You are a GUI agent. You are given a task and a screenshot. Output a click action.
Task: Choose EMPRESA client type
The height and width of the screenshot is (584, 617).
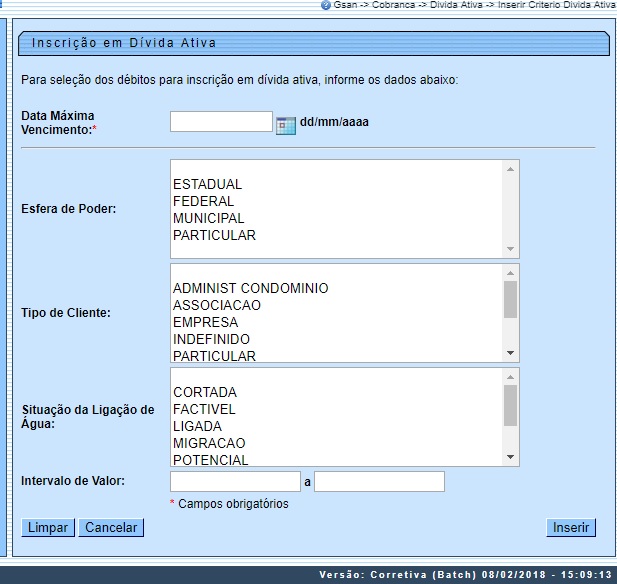tap(336, 322)
